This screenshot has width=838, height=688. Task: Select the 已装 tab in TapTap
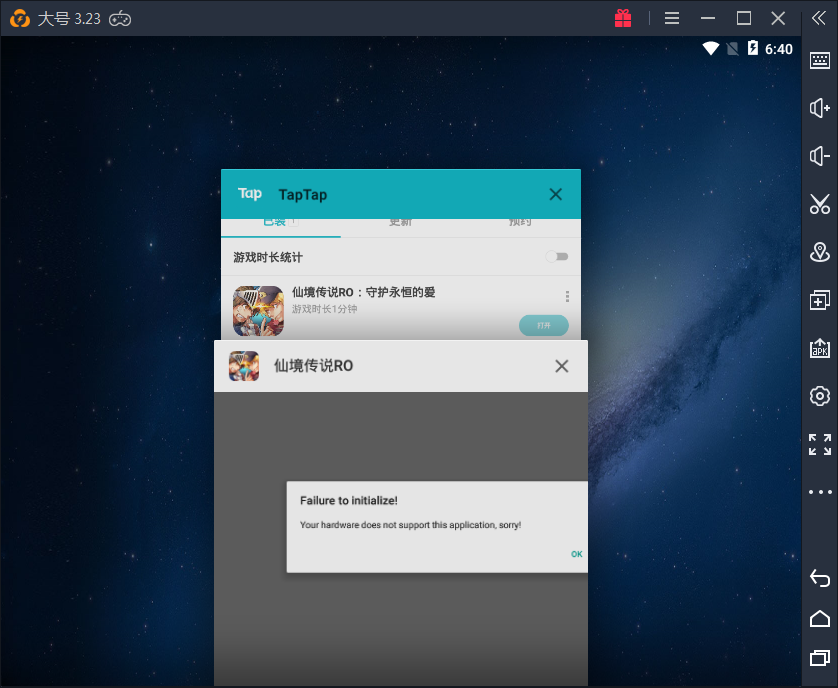[x=281, y=222]
